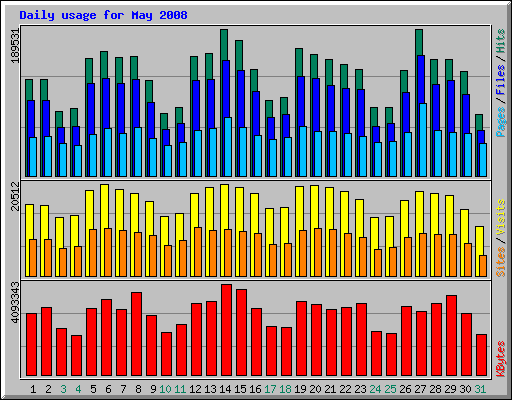The image size is (512, 400).
Task: Click day label 29
Action: 450,389
